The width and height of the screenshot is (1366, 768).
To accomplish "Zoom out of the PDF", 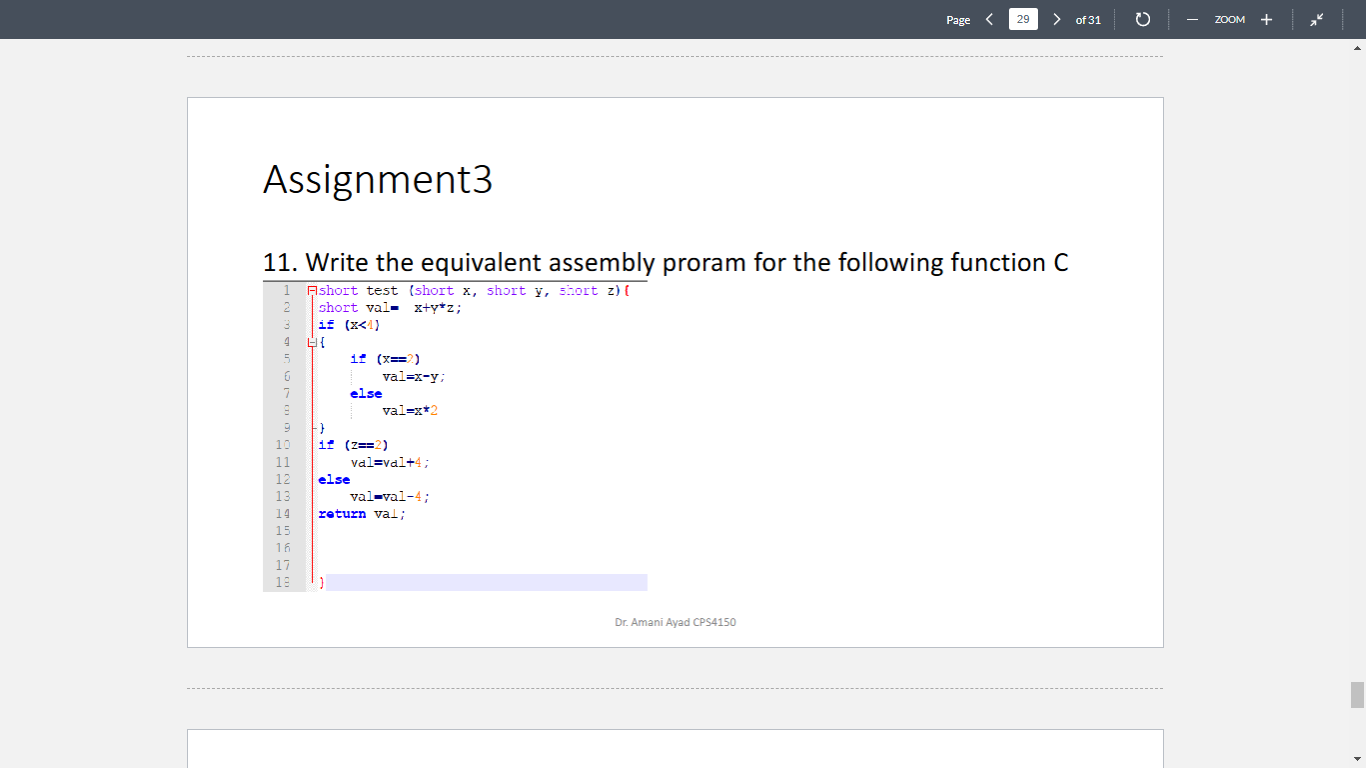I will (x=1194, y=19).
